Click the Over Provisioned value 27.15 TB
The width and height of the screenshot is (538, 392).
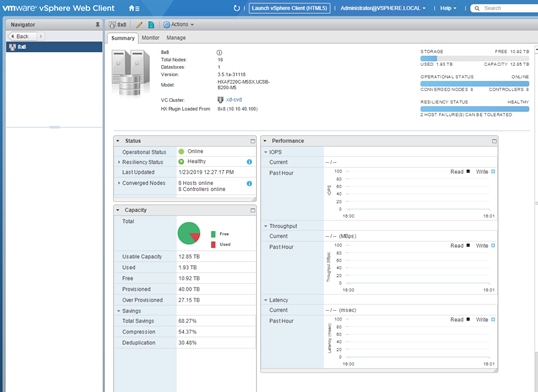coord(189,300)
